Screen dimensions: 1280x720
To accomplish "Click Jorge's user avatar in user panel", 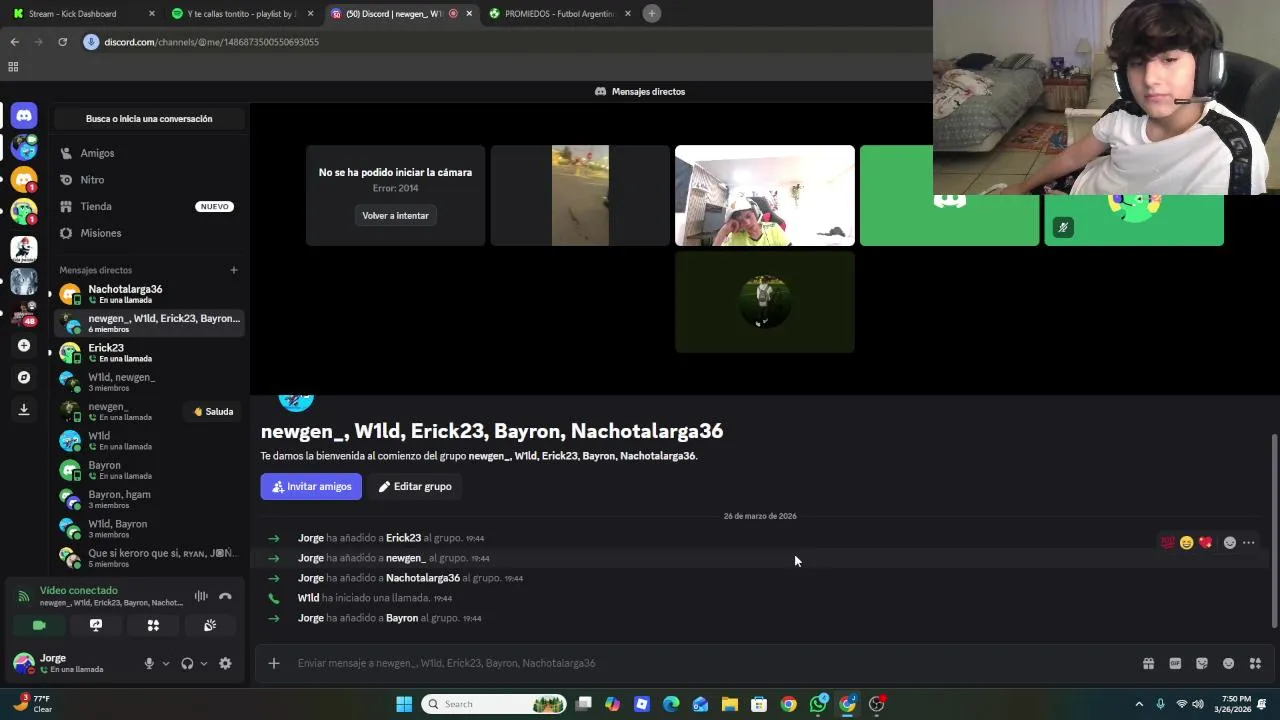I will (23, 663).
